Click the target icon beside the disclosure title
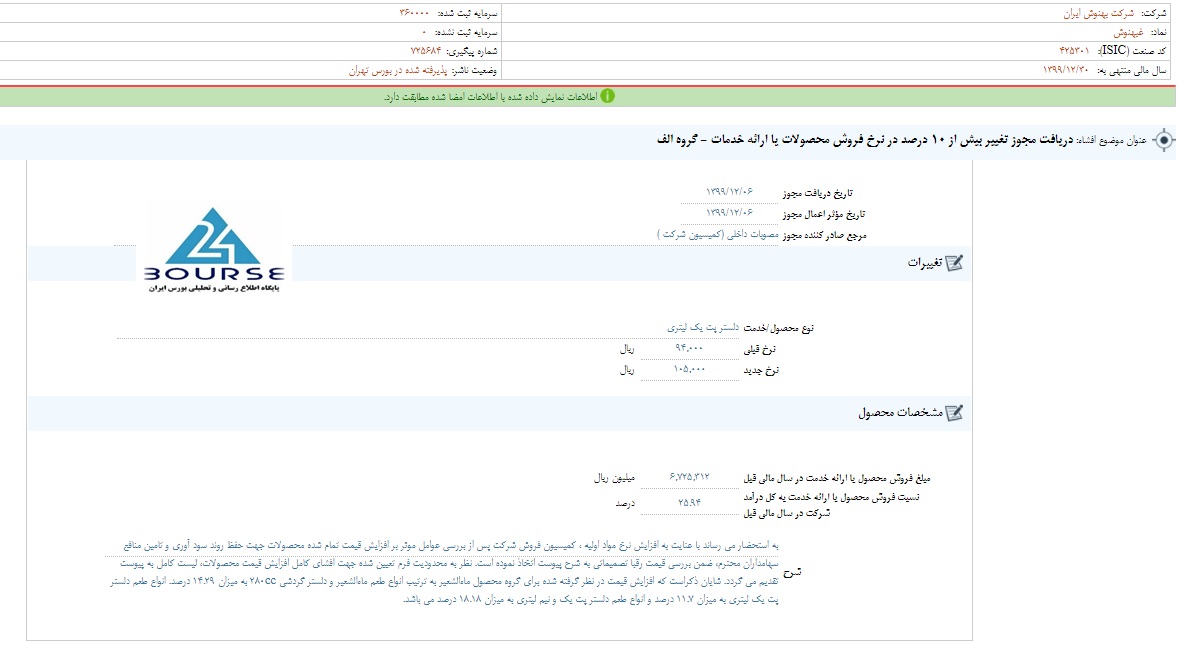Screen dimensions: 1179x645 click(x=1164, y=141)
